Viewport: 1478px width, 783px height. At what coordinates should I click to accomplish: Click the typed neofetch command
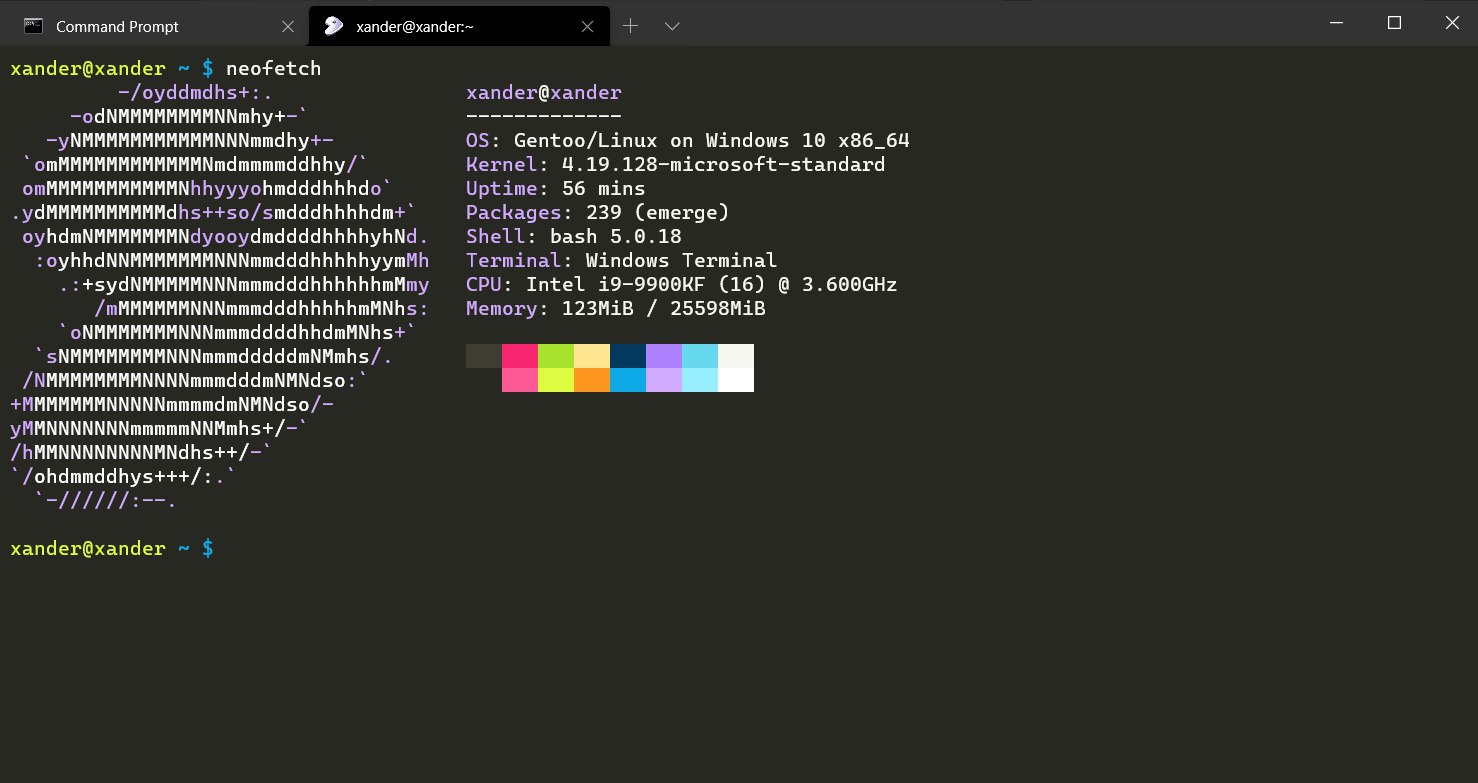click(x=274, y=69)
